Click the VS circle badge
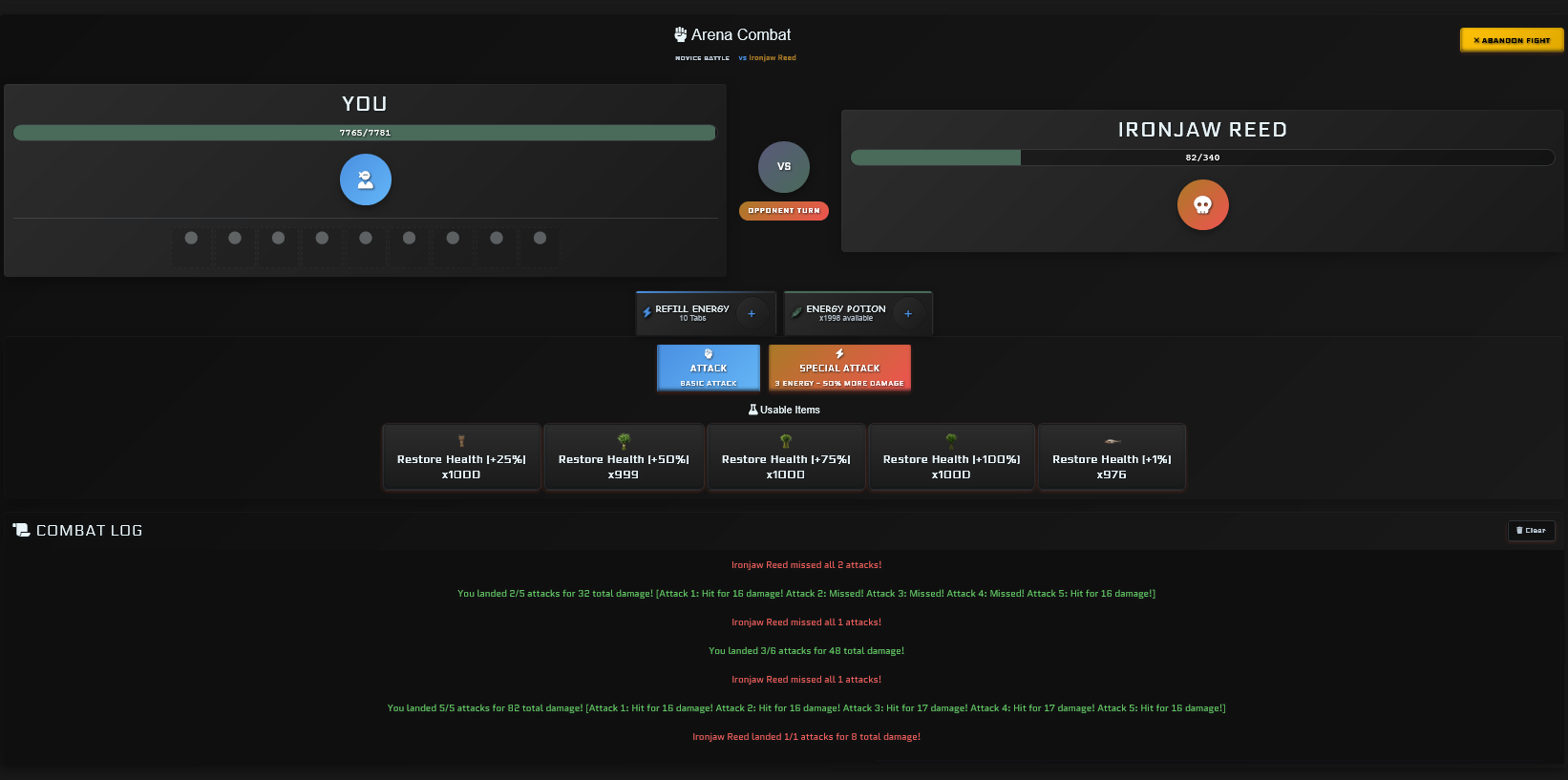The image size is (1568, 780). point(783,167)
